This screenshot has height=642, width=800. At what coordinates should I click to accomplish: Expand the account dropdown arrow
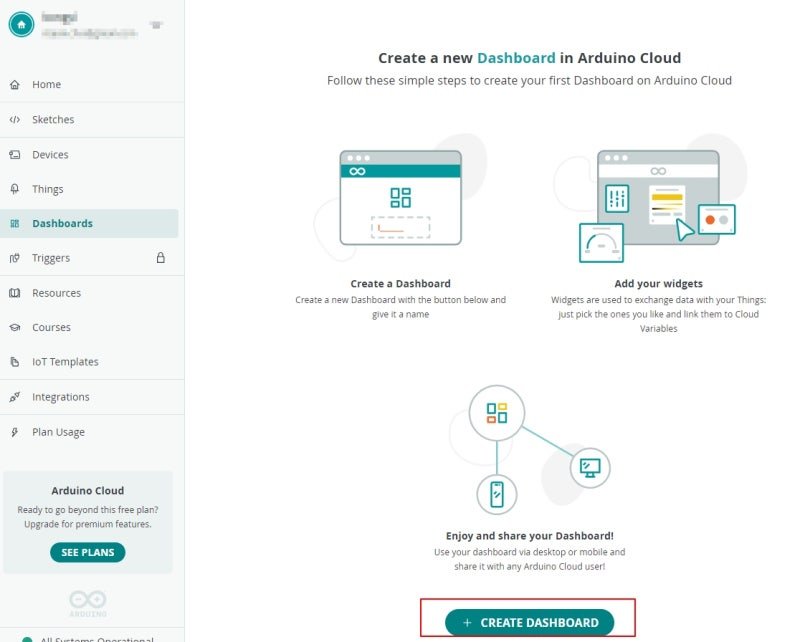[156, 24]
